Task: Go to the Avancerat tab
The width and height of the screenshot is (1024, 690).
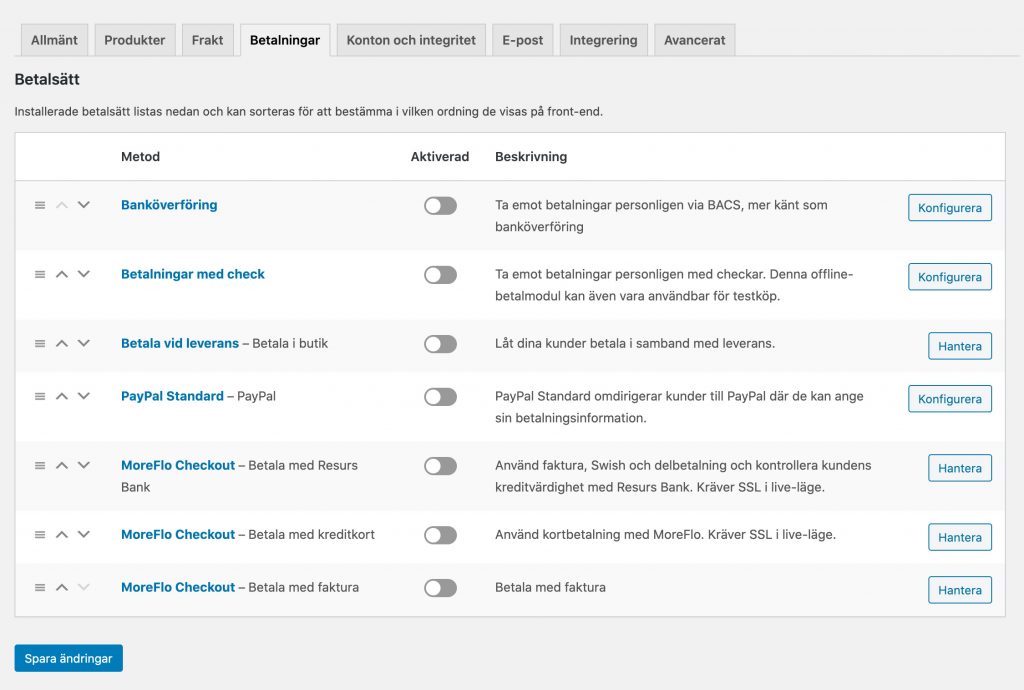Action: (x=694, y=40)
